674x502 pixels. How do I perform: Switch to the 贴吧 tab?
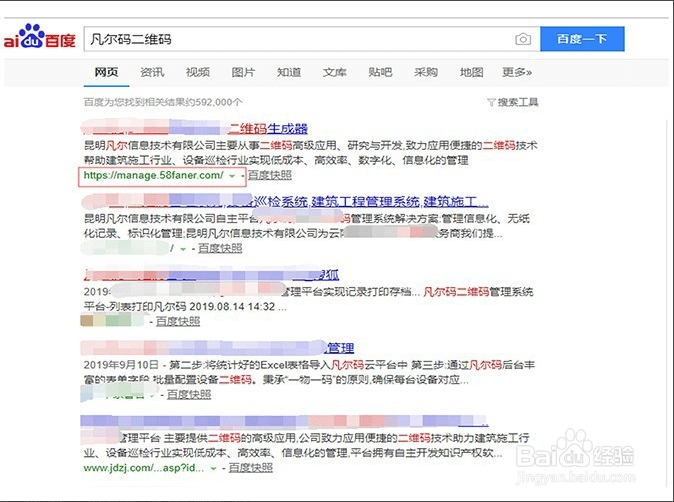[x=380, y=72]
